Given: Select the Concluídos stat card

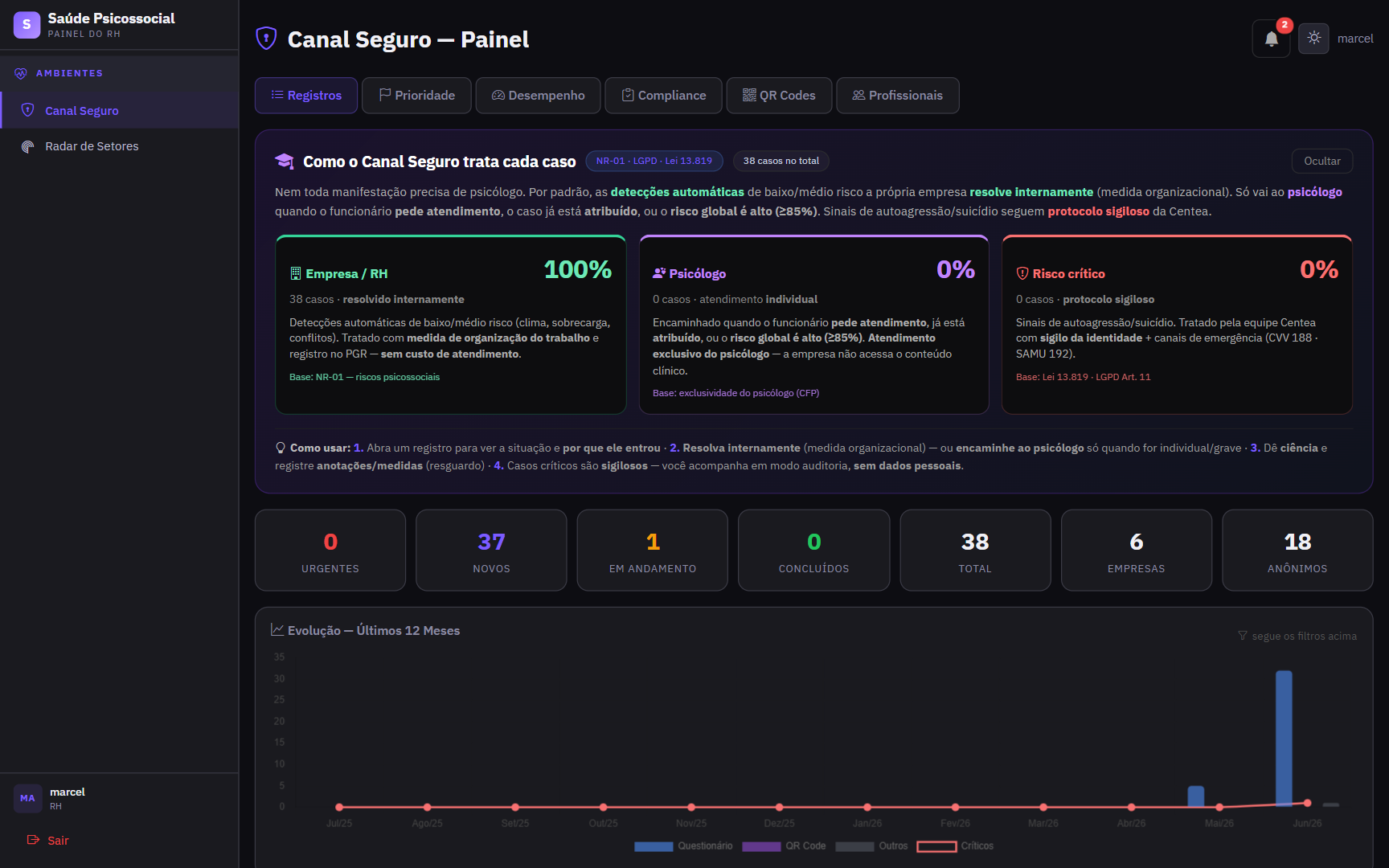Looking at the screenshot, I should [x=814, y=551].
